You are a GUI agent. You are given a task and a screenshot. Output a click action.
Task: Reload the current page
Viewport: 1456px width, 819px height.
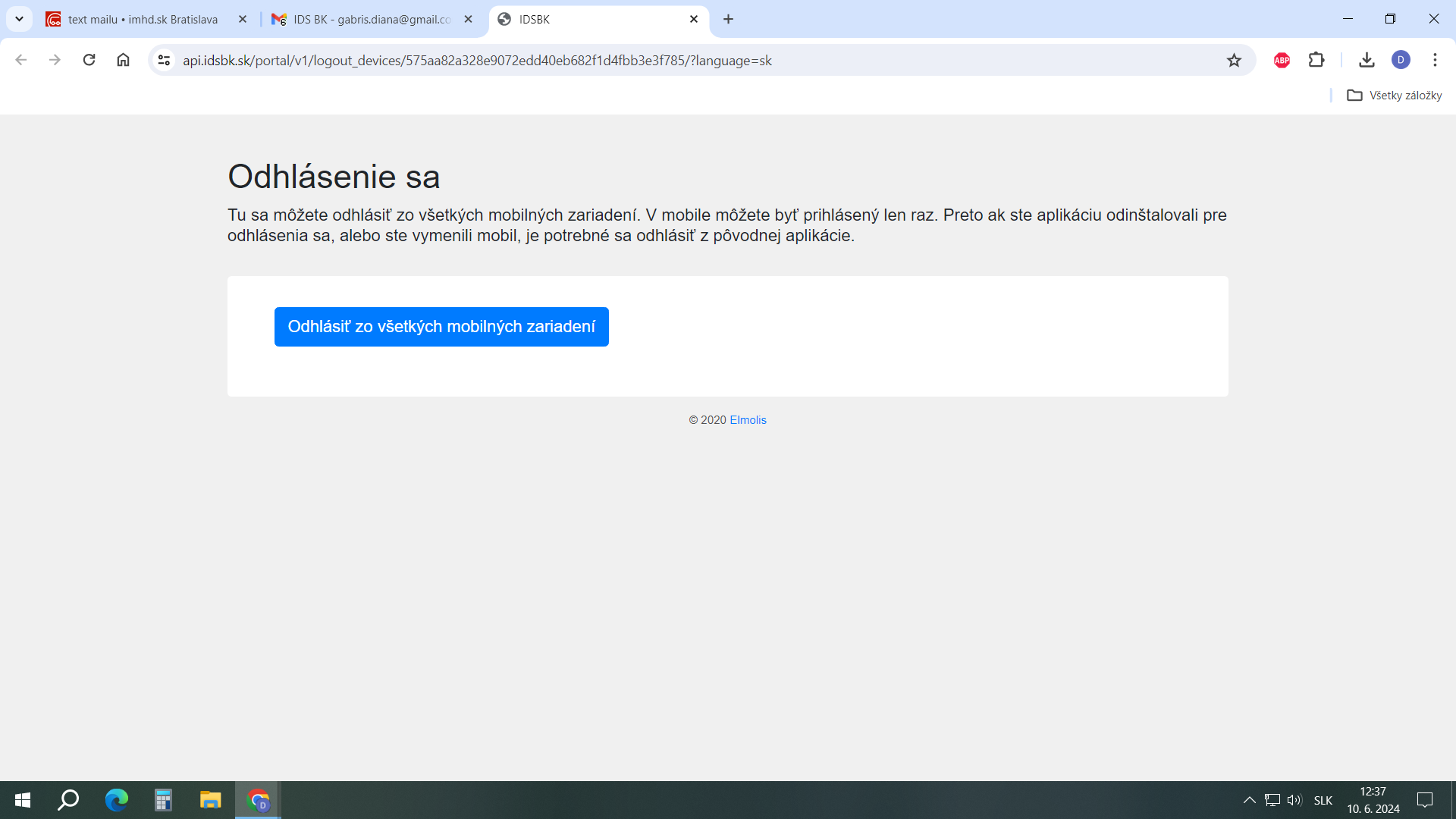click(x=89, y=60)
